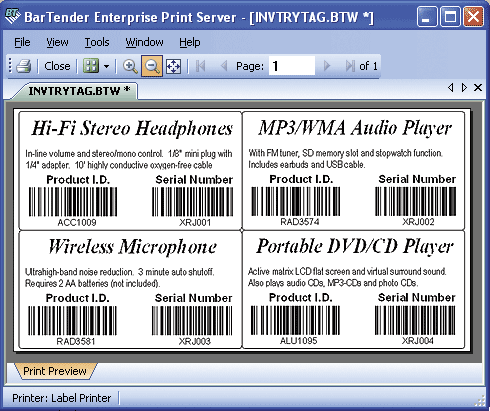Click the Page number input field
Image resolution: width=490 pixels, height=411 pixels.
[292, 66]
